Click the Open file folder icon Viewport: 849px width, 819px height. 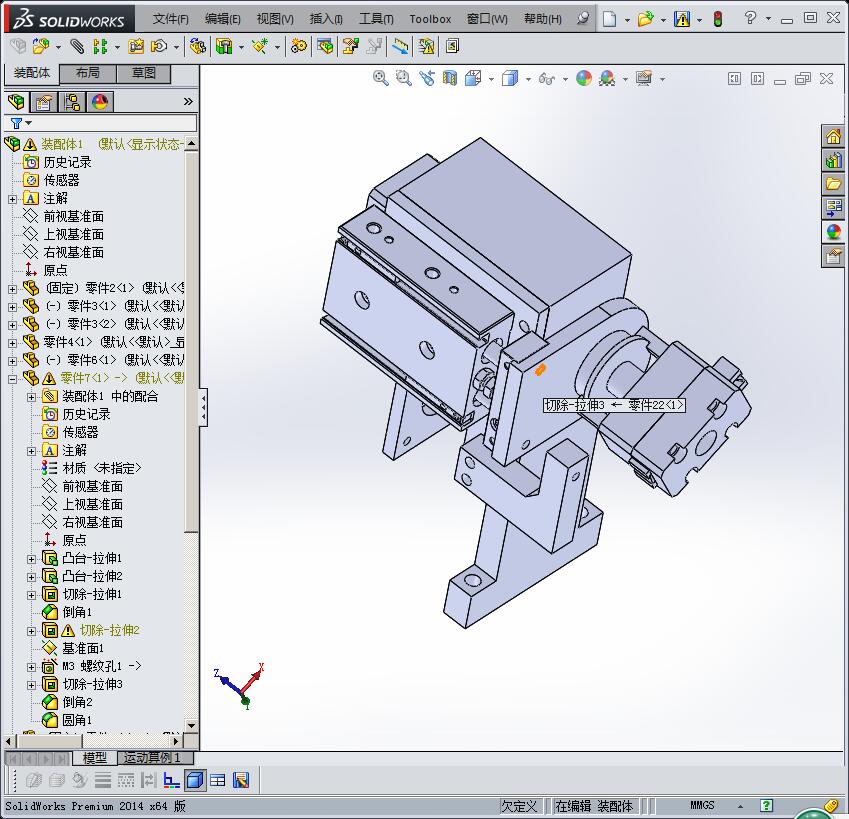point(645,19)
